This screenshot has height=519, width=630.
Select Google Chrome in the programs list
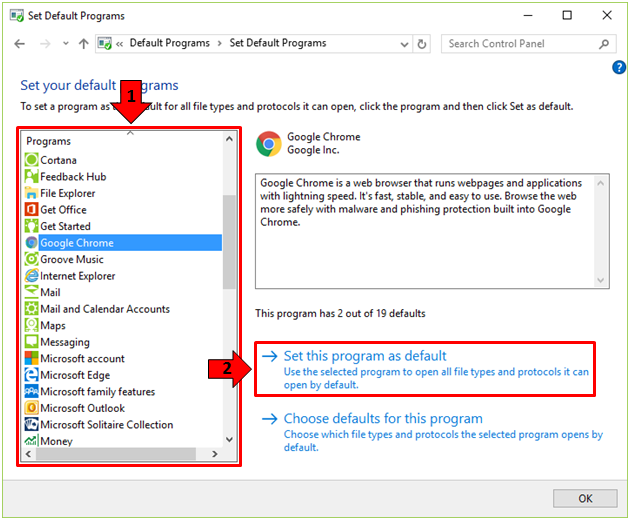tap(77, 243)
